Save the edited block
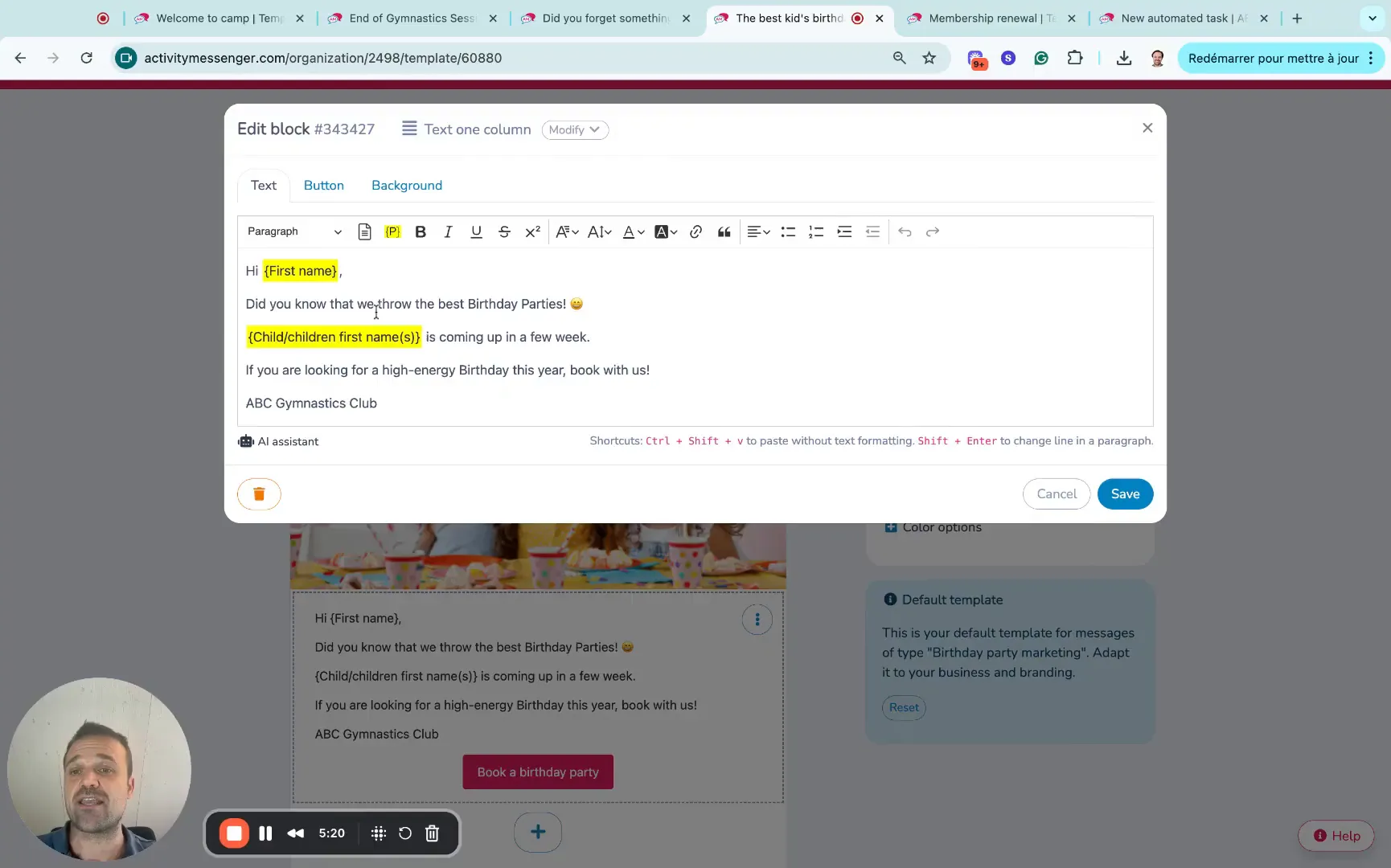Image resolution: width=1391 pixels, height=868 pixels. (x=1125, y=493)
